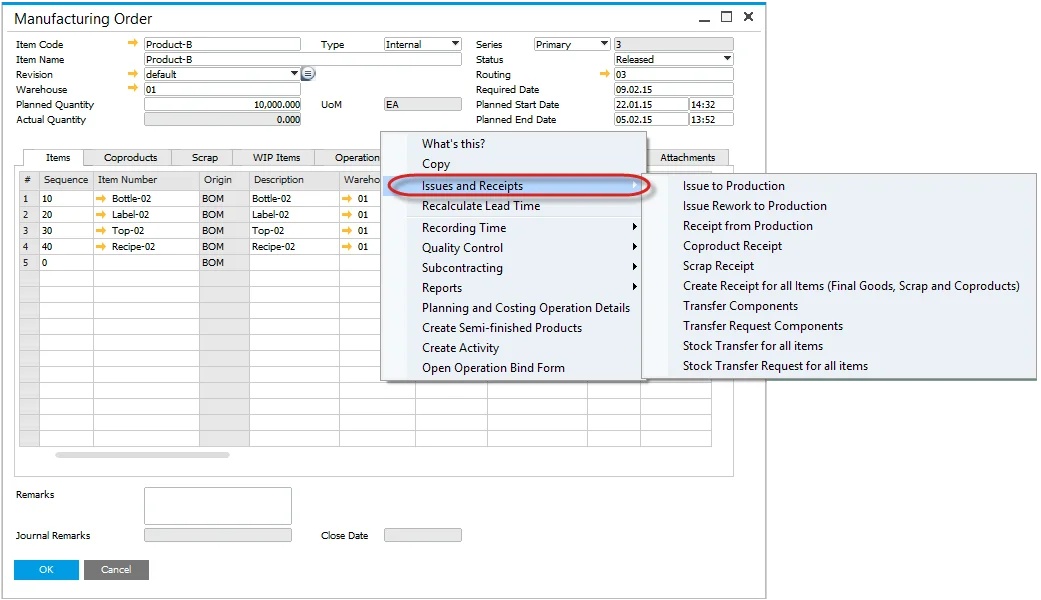Choose Recalculate Lead Time in context menu
This screenshot has height=600, width=1041.
pos(480,206)
